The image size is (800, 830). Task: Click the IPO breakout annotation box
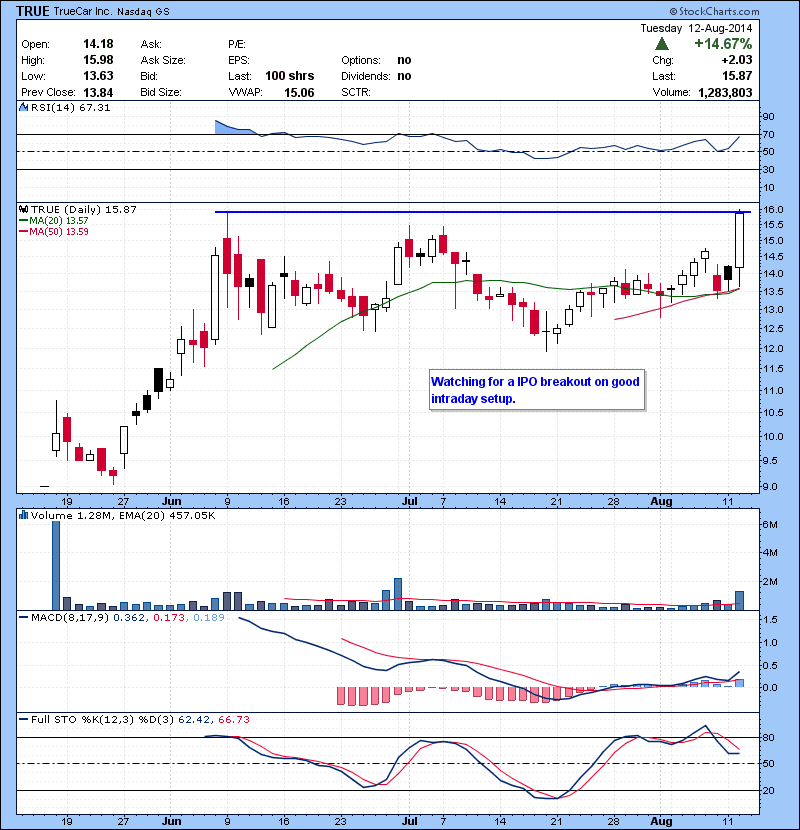(x=537, y=390)
